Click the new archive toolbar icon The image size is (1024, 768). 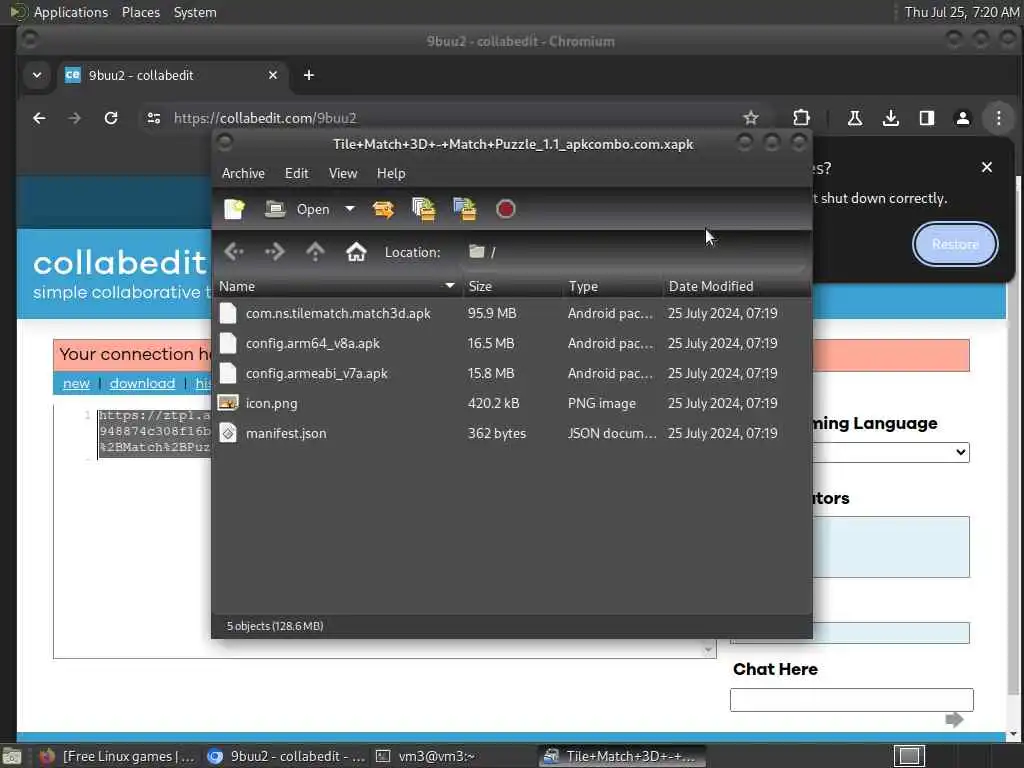234,209
